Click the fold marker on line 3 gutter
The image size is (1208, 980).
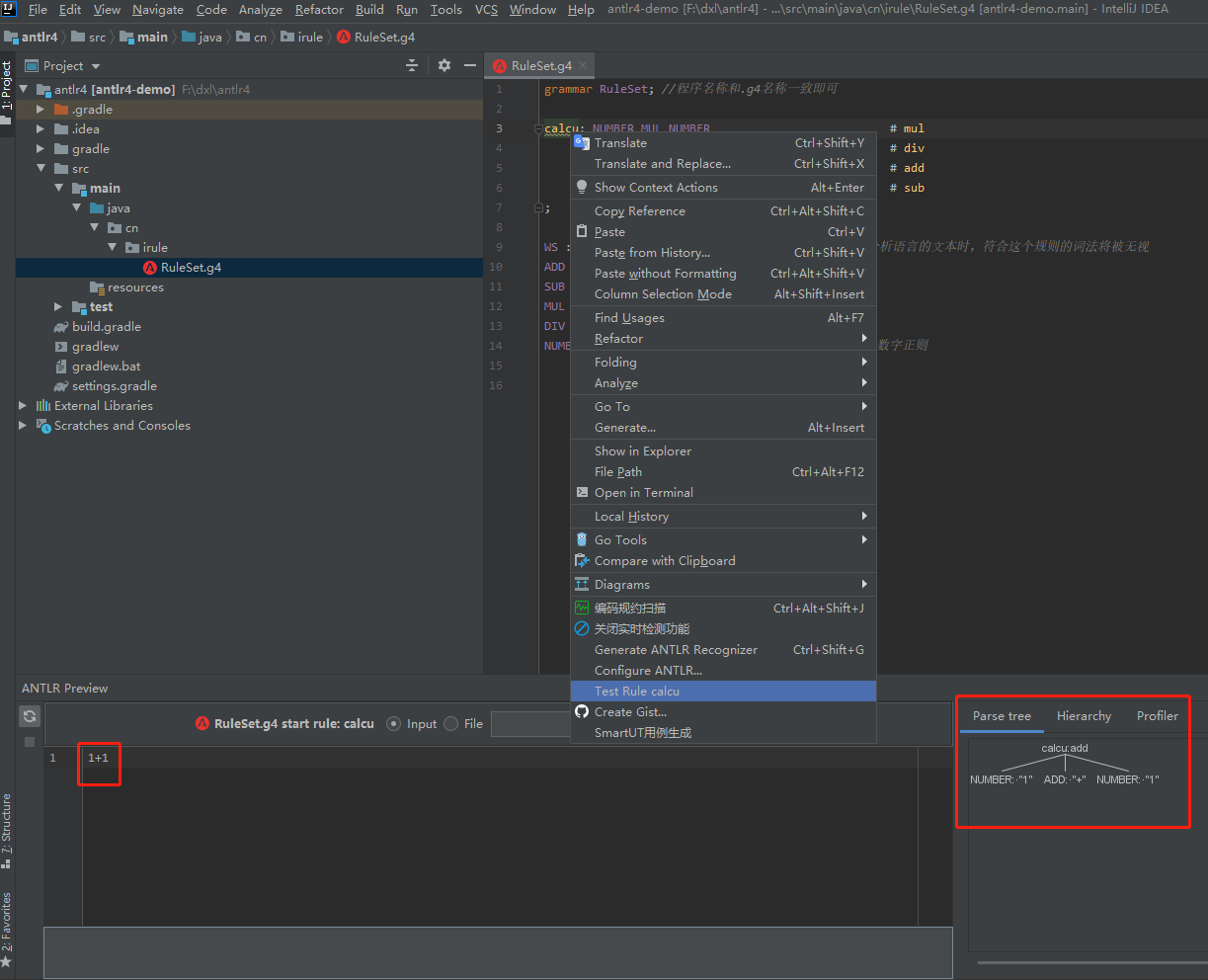(x=538, y=128)
